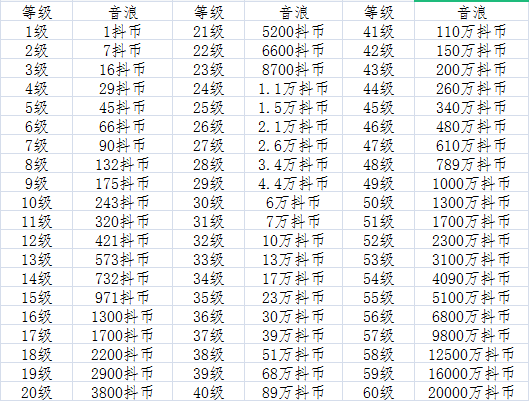Select the 48级 cell
Viewport: 529px width, 401px height.
click(x=378, y=165)
